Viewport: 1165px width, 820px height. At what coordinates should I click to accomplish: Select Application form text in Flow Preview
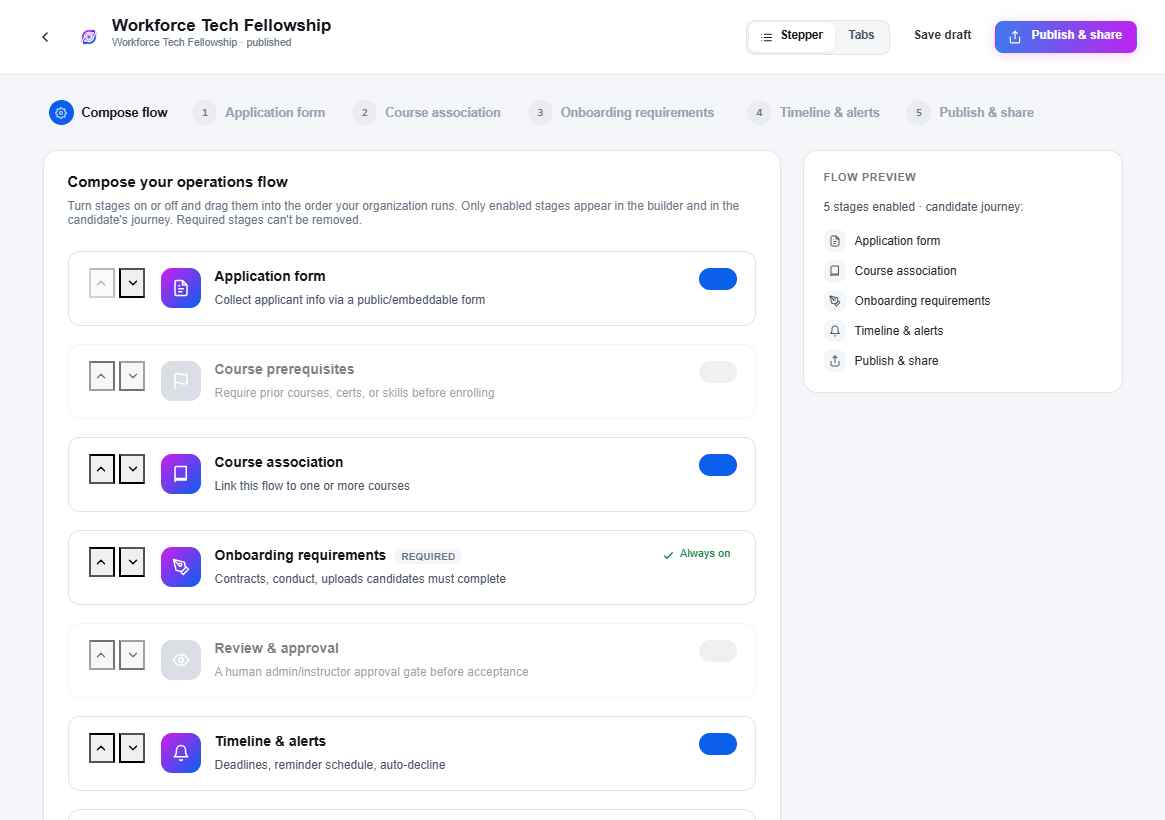[x=897, y=241]
